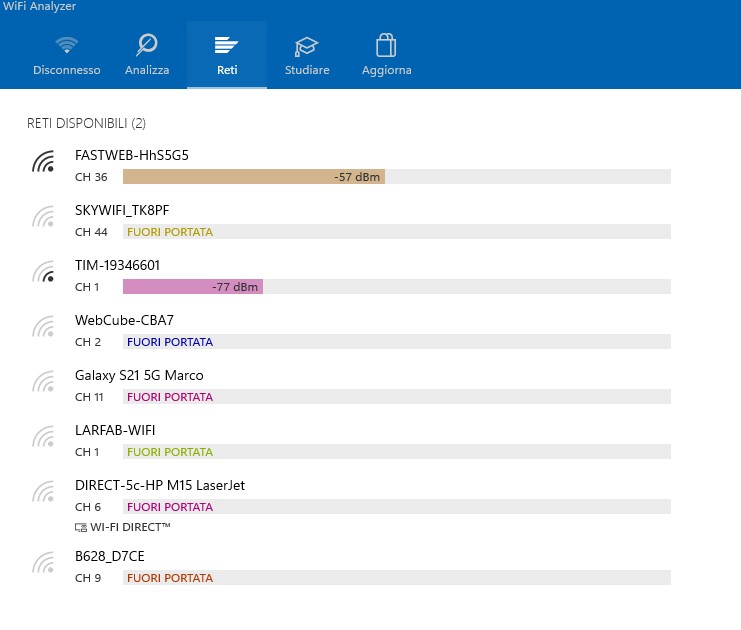Select the WebCube-CBA7 network name
The image size is (741, 630).
(x=124, y=320)
